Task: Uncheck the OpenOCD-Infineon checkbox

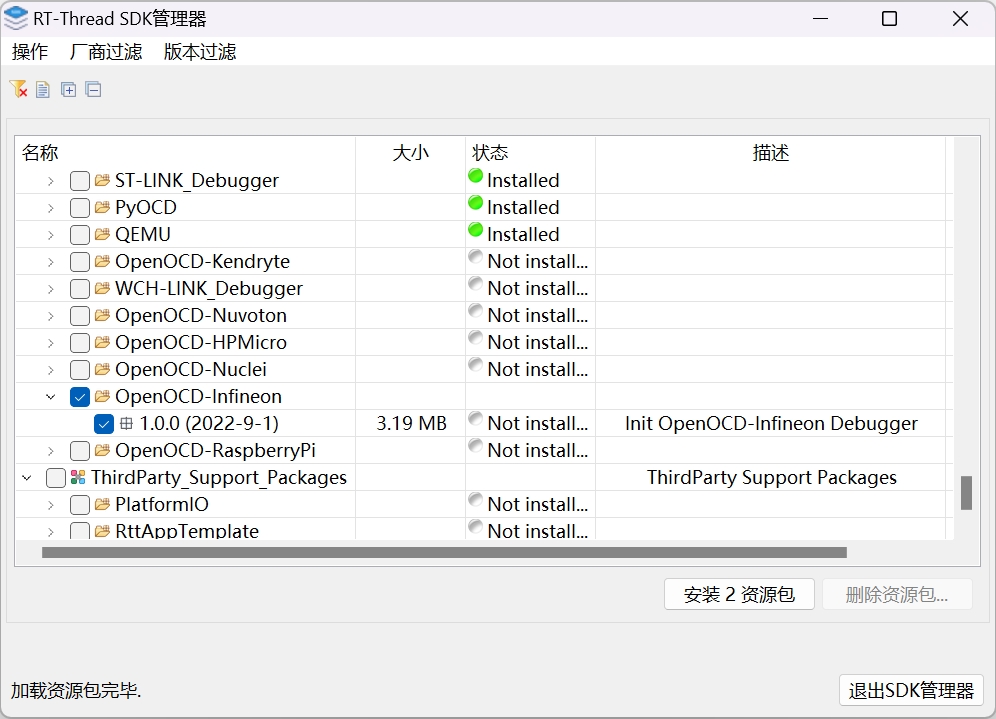Action: pyautogui.click(x=79, y=396)
